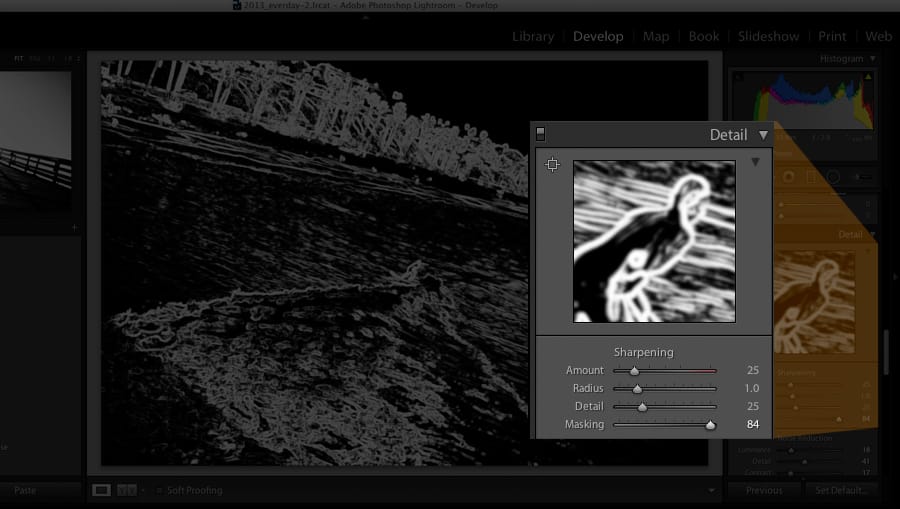
Task: Click the Navigator preview thumbnail
Action: (36, 140)
